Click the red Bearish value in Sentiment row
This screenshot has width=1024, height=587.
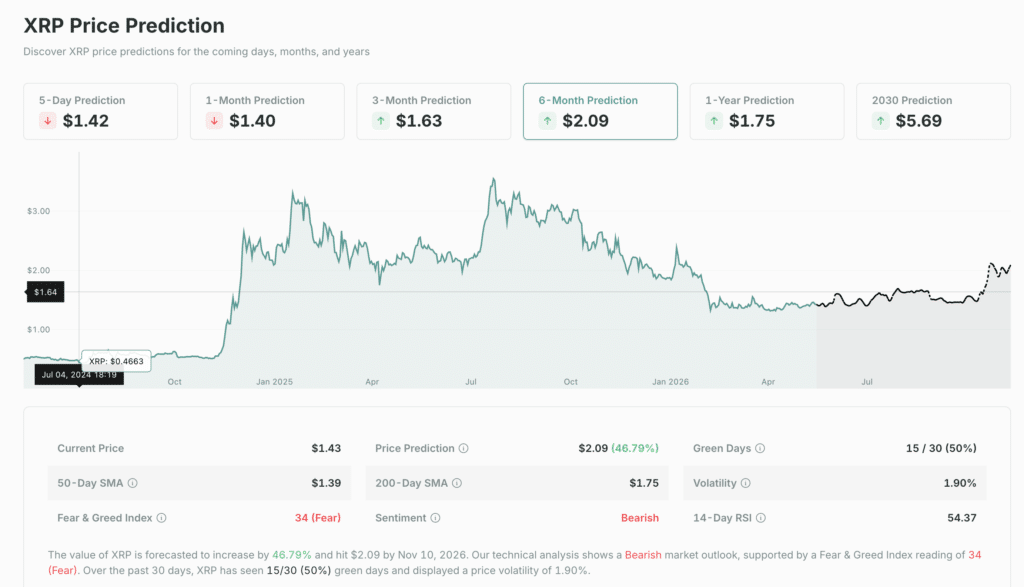tap(639, 518)
